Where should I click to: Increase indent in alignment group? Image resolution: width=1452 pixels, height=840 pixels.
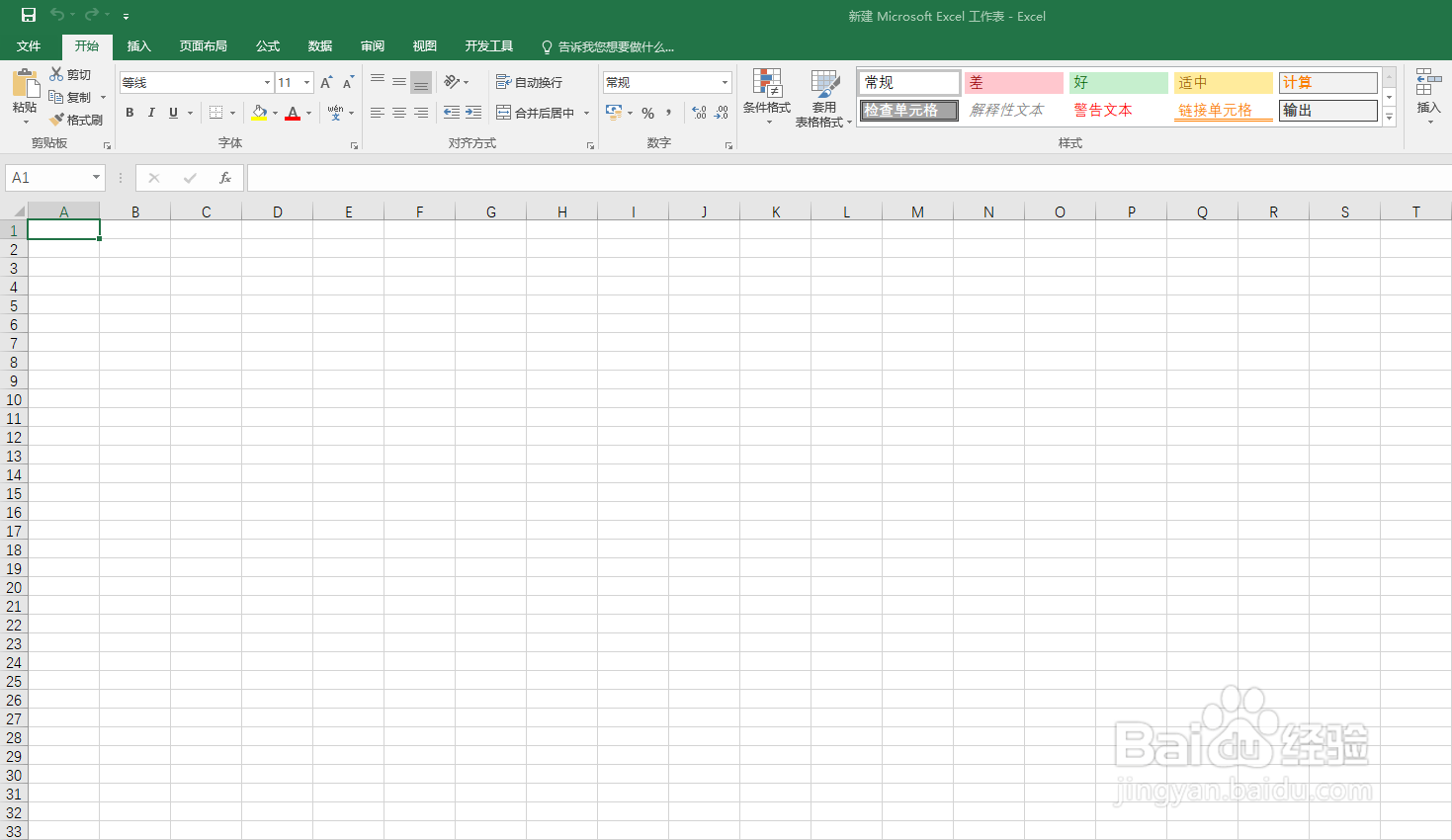(x=473, y=113)
